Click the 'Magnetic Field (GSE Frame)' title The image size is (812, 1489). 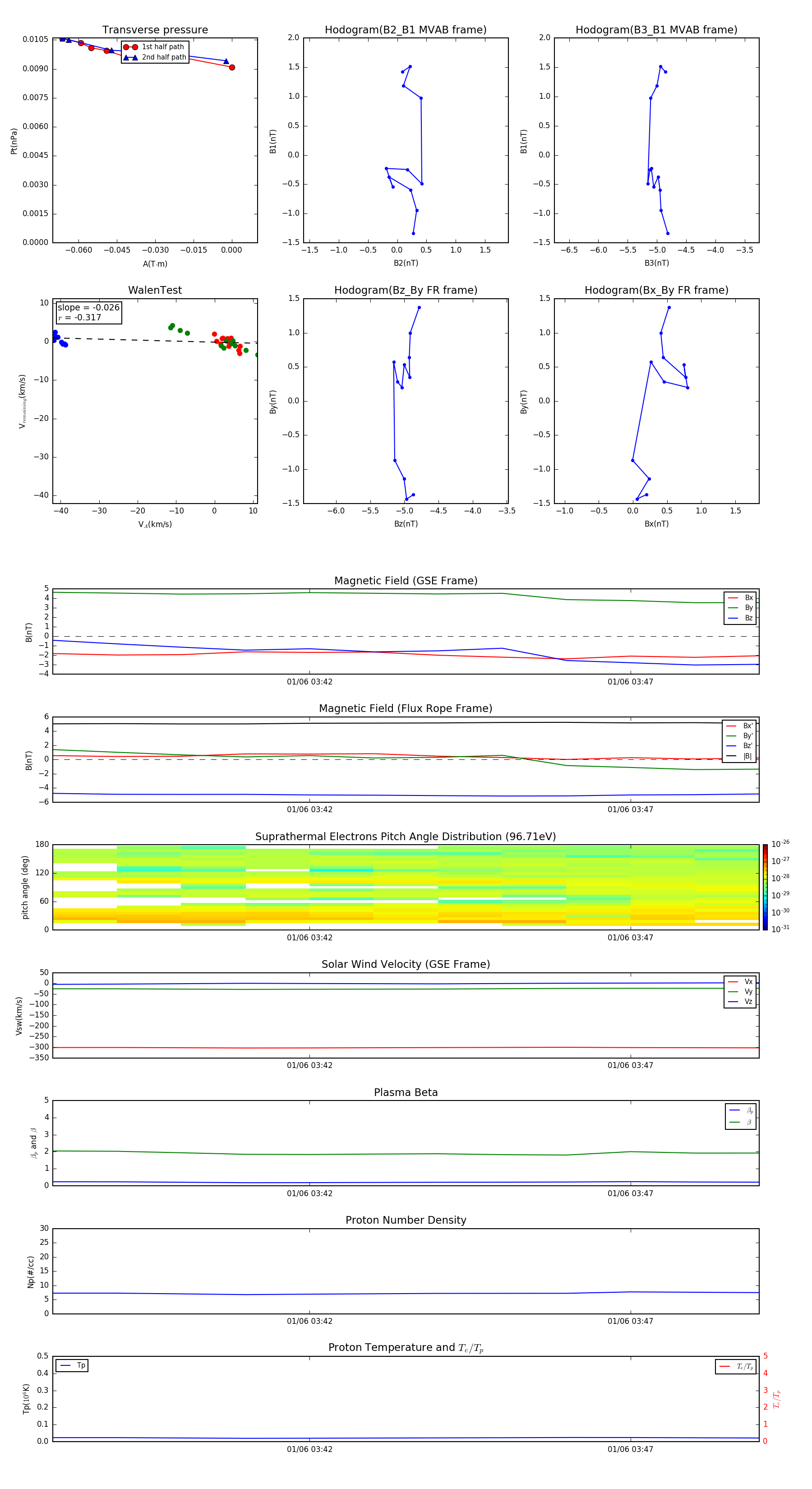[406, 581]
